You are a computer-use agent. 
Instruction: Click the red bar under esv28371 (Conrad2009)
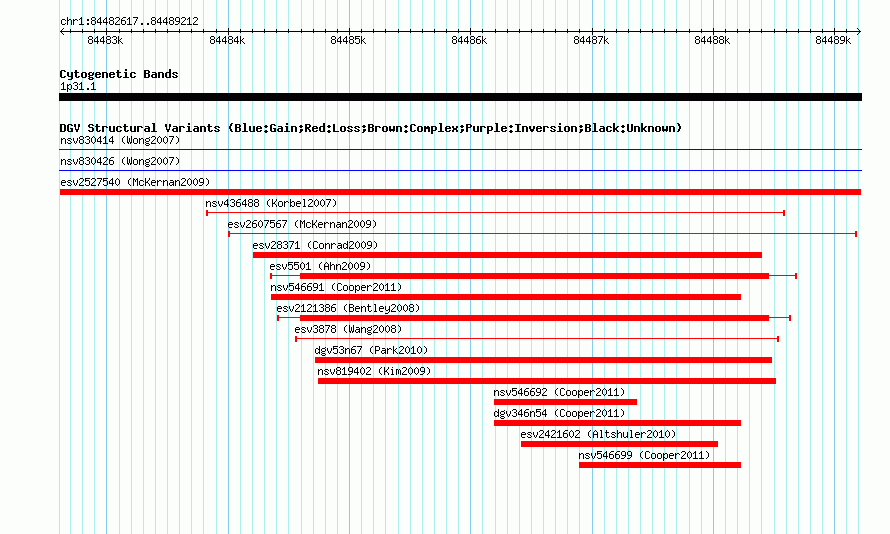point(507,255)
